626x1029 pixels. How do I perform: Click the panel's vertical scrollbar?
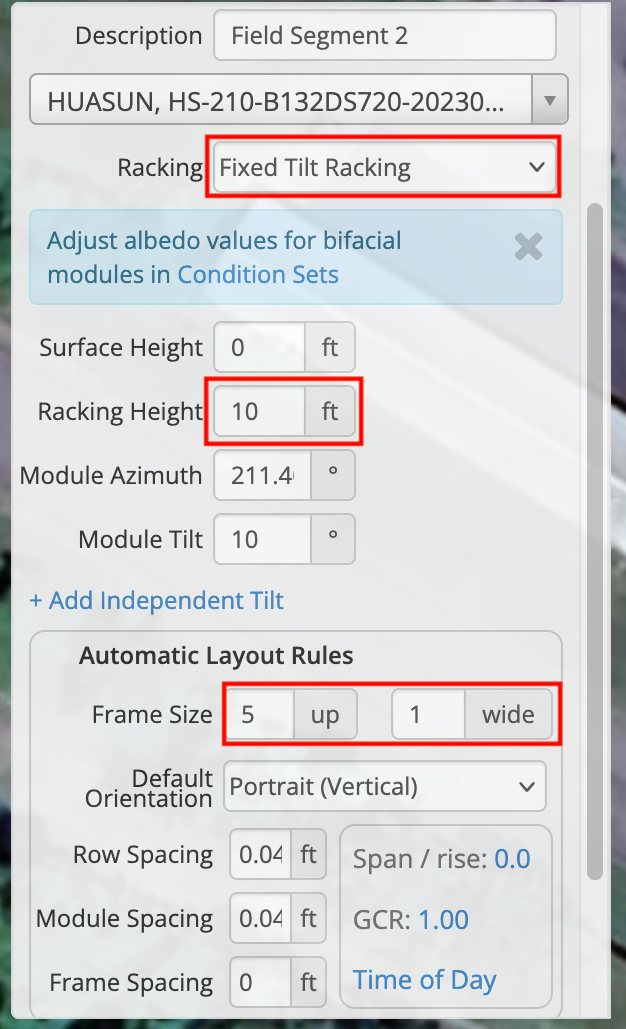click(595, 540)
